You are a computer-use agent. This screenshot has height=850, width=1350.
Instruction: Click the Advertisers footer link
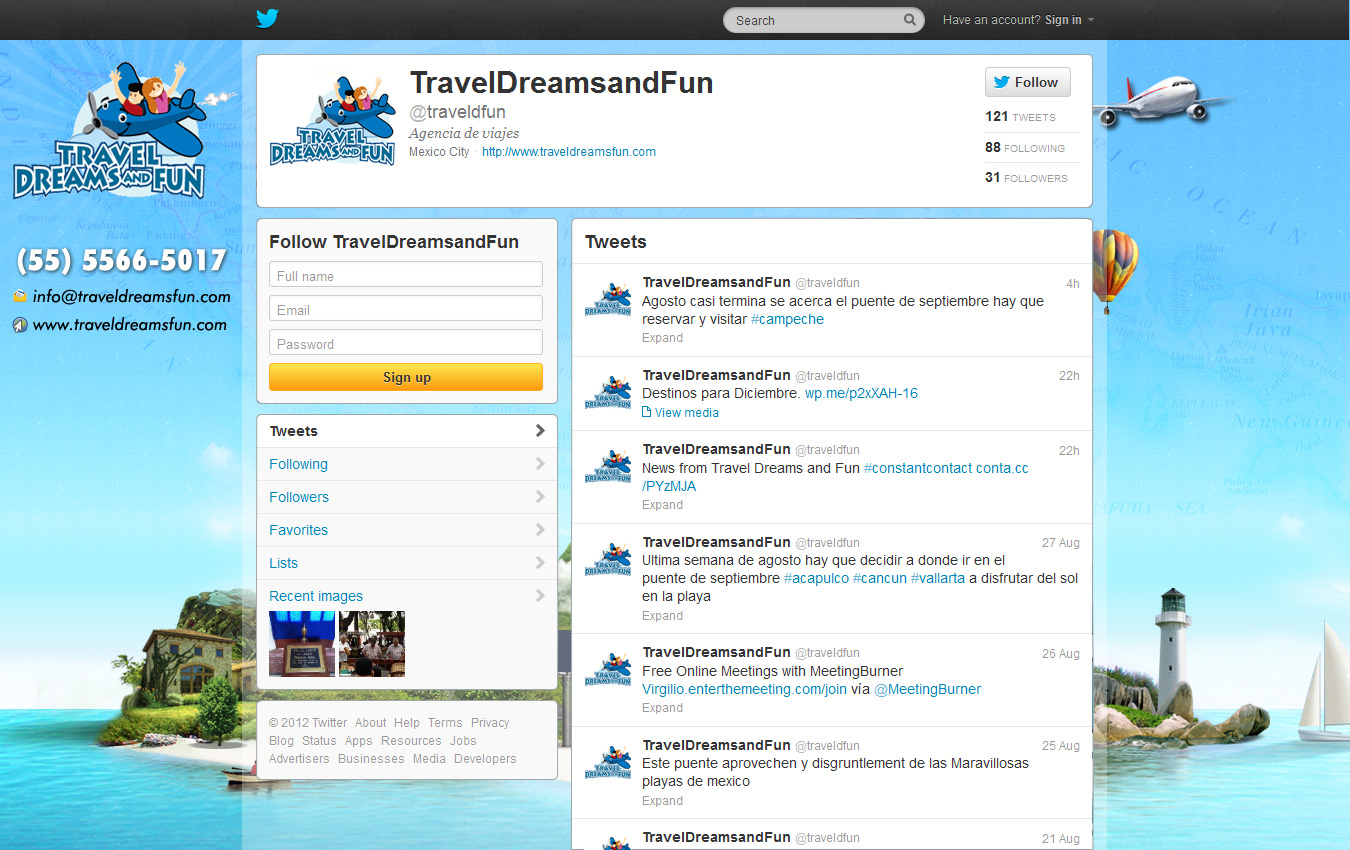(299, 759)
